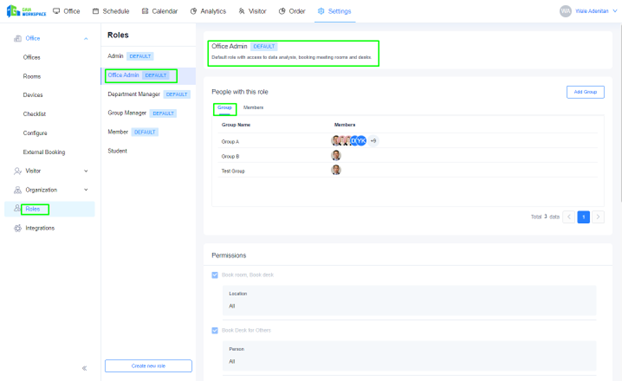The height and width of the screenshot is (381, 622).
Task: Click the member avatar in Test Group
Action: click(x=336, y=170)
